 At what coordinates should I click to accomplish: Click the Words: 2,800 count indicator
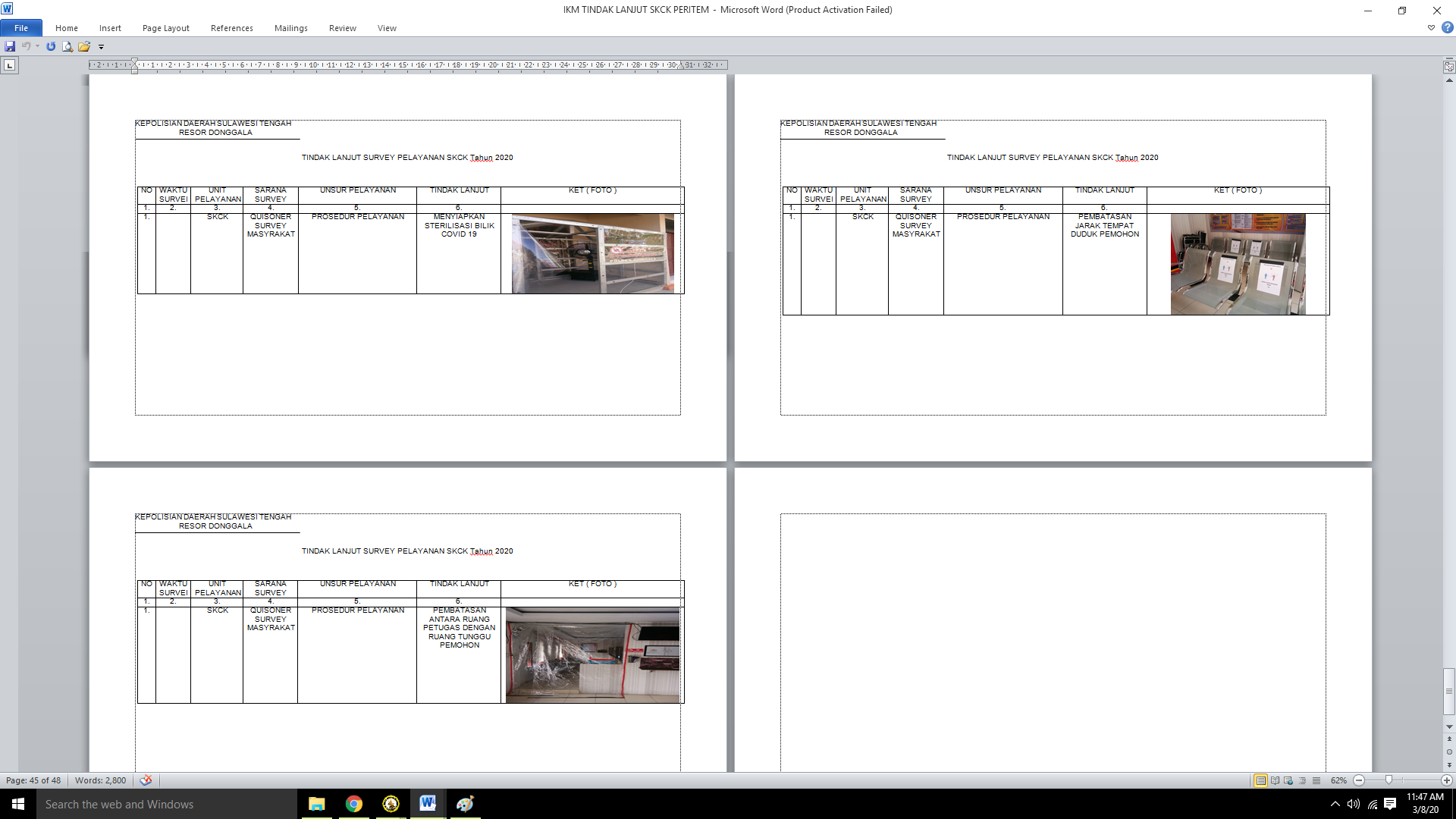[x=100, y=780]
